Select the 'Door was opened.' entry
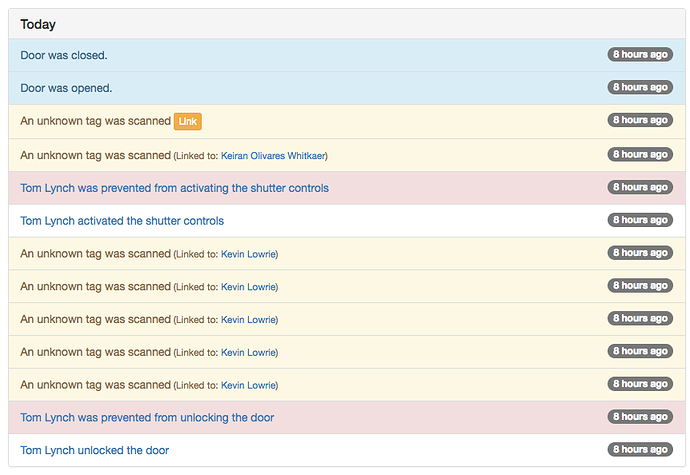The image size is (690, 475). (347, 88)
